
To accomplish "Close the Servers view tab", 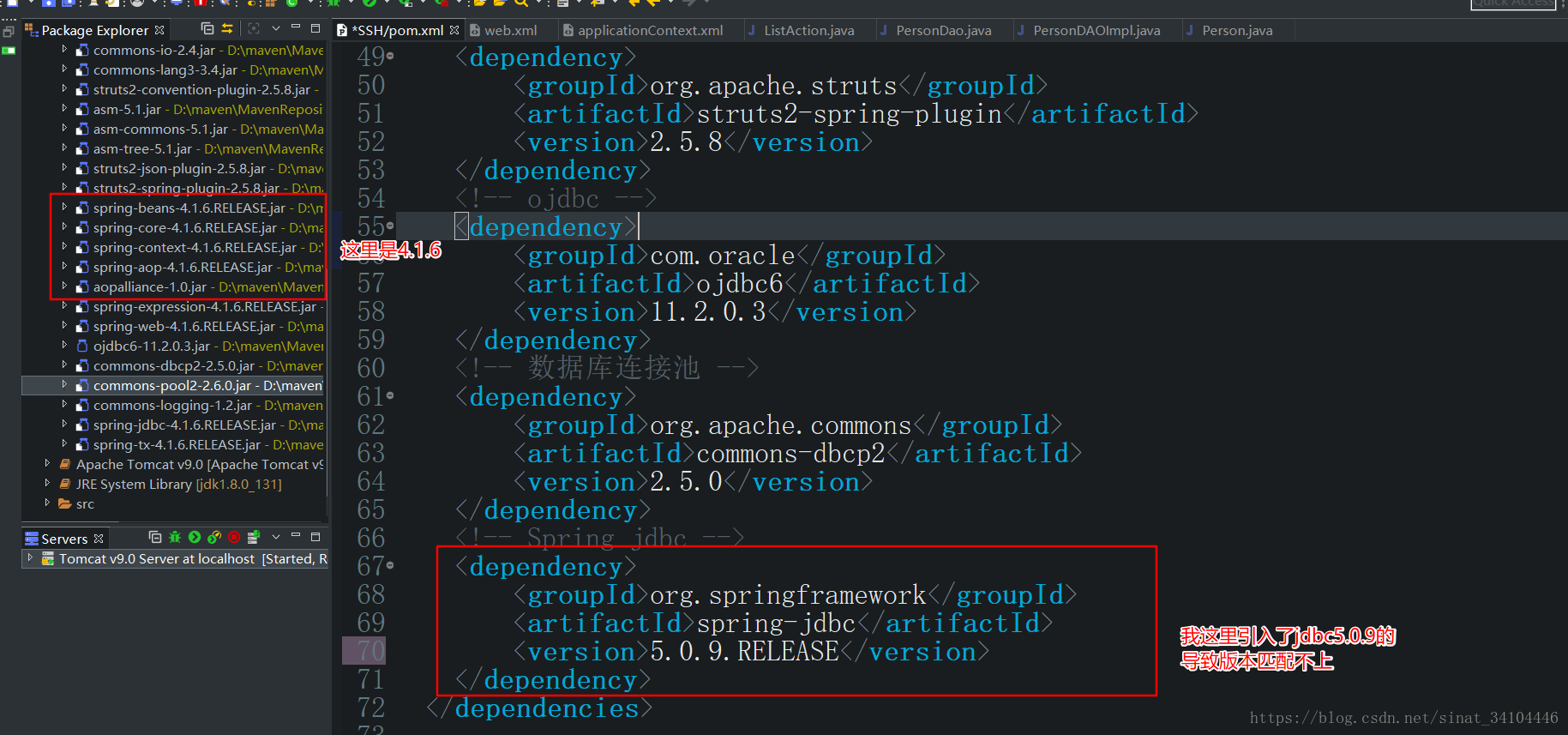I will click(x=99, y=539).
